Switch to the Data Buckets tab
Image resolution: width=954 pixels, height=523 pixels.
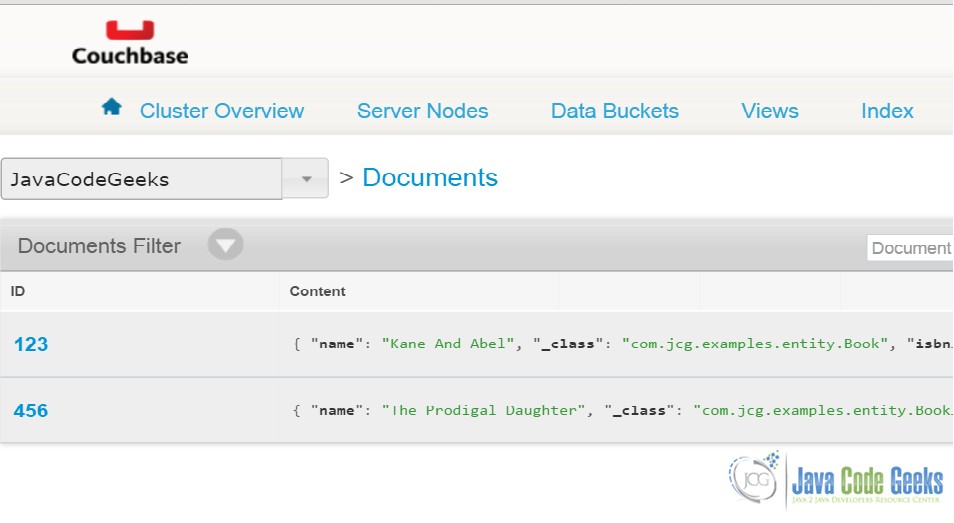click(x=615, y=111)
